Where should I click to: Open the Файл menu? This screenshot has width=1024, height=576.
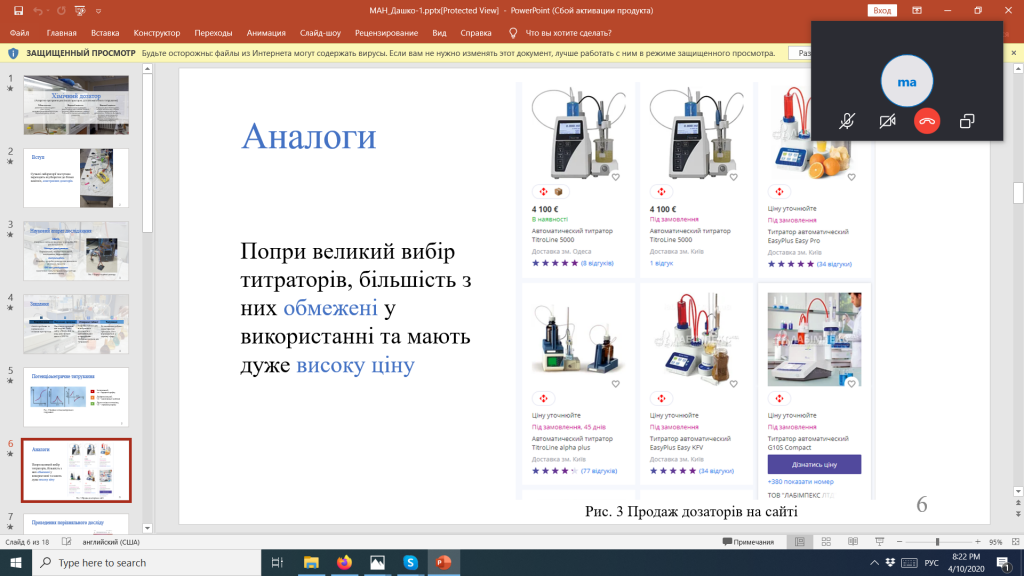tap(20, 33)
